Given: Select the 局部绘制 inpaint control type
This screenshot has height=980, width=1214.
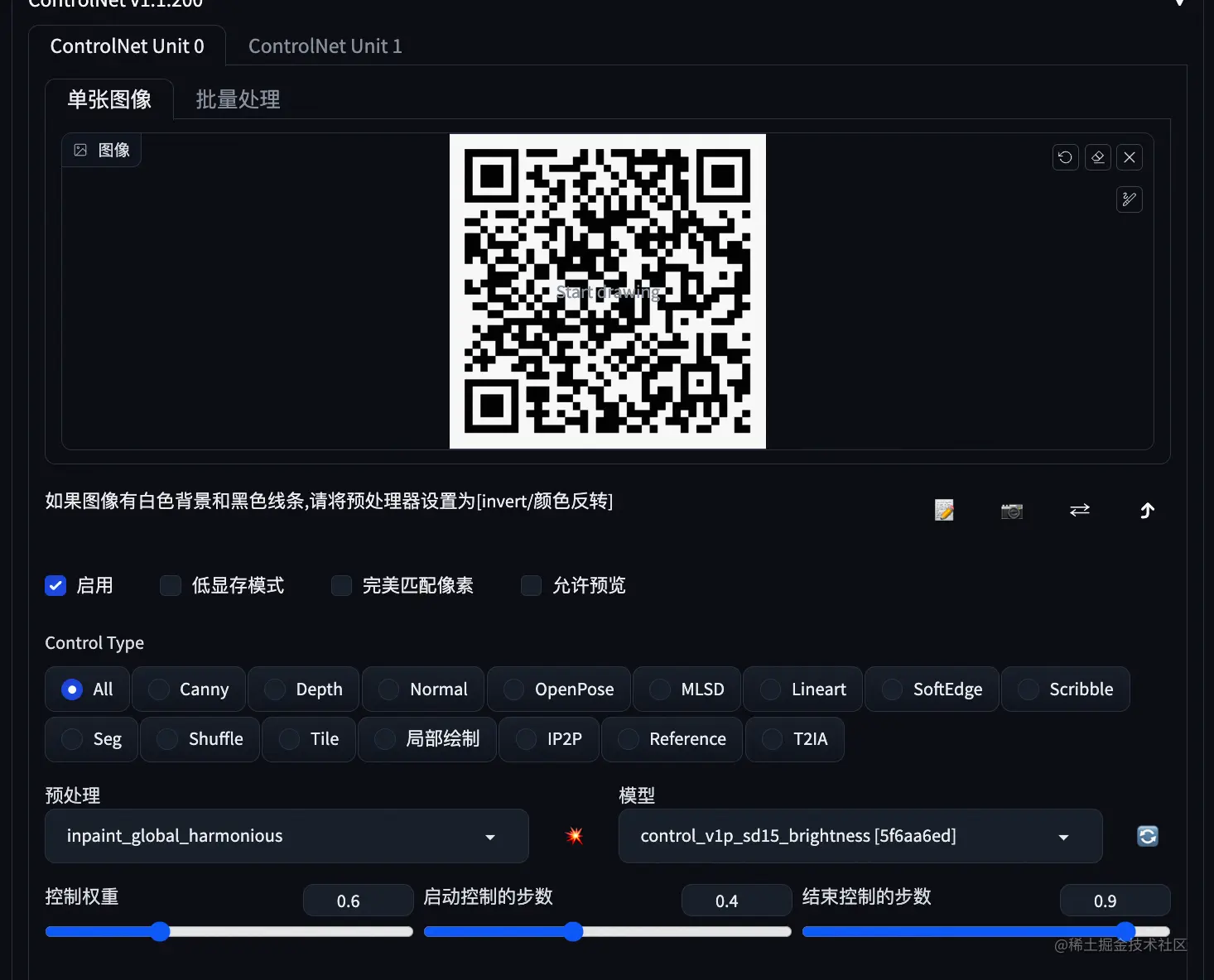Looking at the screenshot, I should [x=427, y=739].
